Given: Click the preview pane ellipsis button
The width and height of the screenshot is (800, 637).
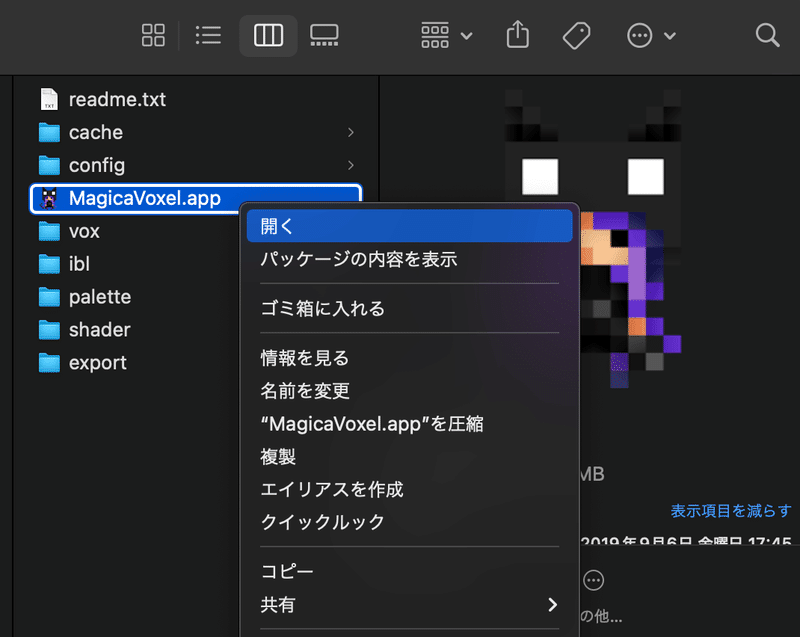Looking at the screenshot, I should click(x=593, y=580).
